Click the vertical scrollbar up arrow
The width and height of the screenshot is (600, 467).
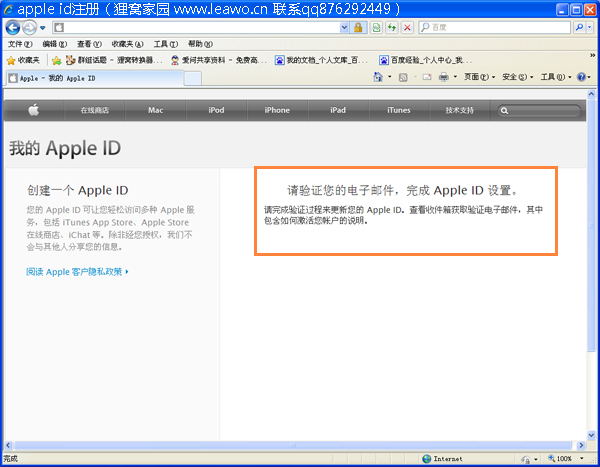591,94
